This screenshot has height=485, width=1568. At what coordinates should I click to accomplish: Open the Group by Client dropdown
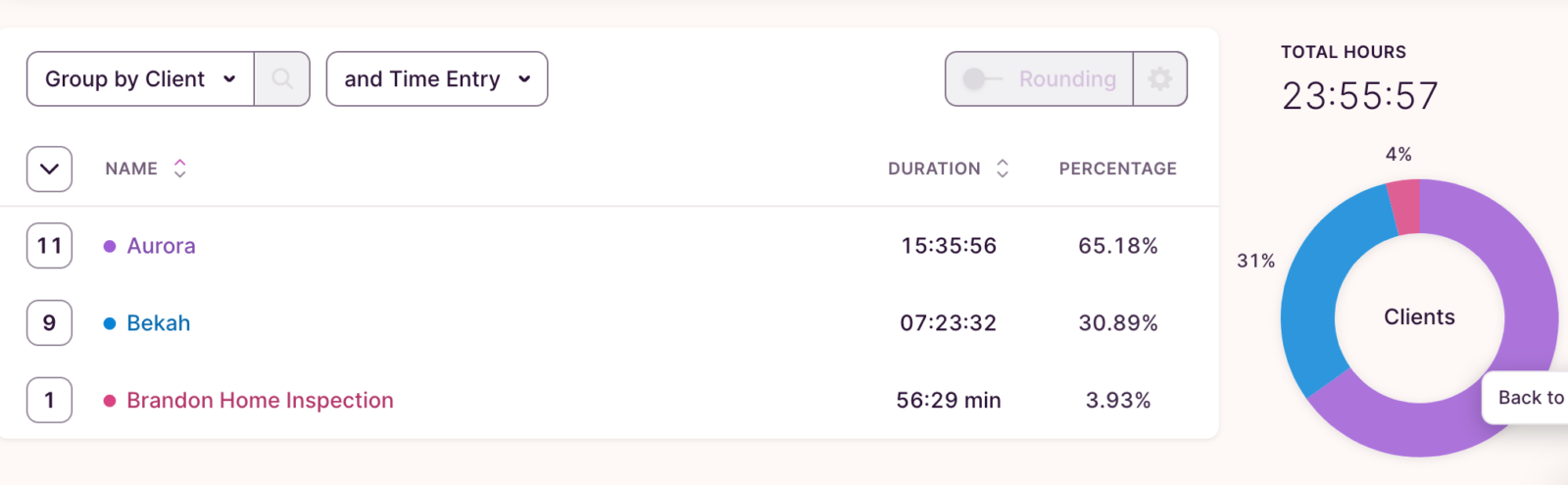(x=140, y=78)
